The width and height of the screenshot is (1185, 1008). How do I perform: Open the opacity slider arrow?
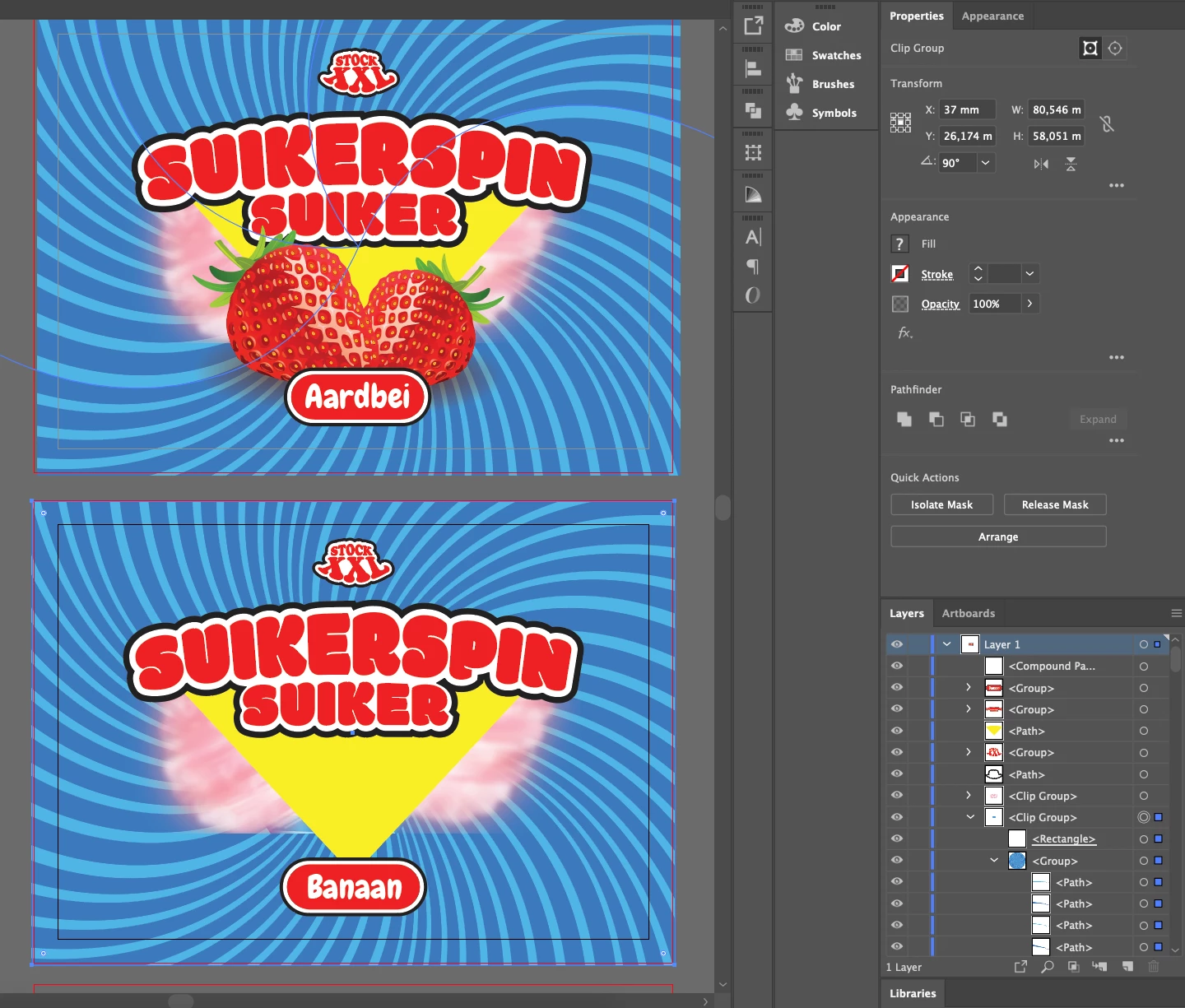(x=1030, y=304)
